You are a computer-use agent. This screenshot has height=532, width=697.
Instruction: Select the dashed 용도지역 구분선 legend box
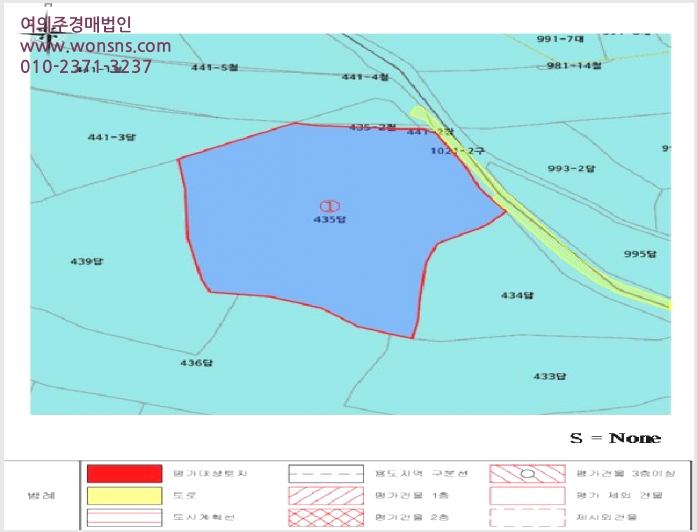pyautogui.click(x=326, y=474)
